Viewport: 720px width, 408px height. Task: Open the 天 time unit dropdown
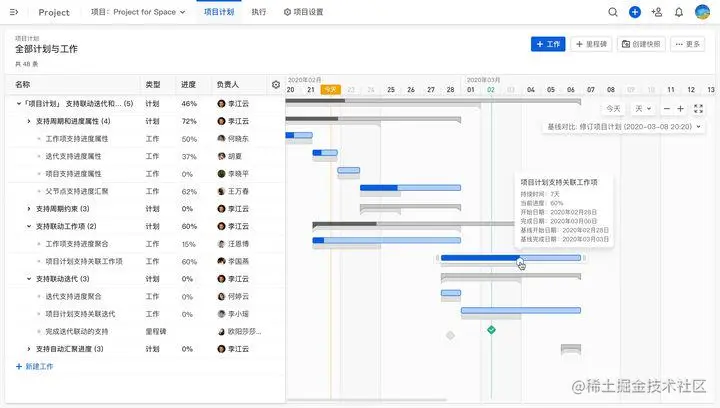(643, 109)
